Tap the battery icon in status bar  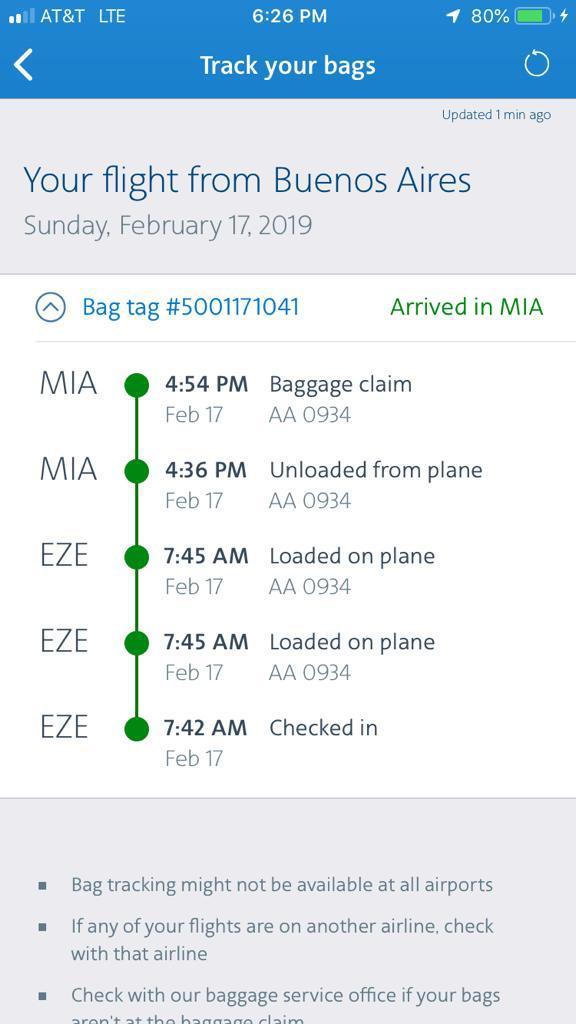pos(534,16)
